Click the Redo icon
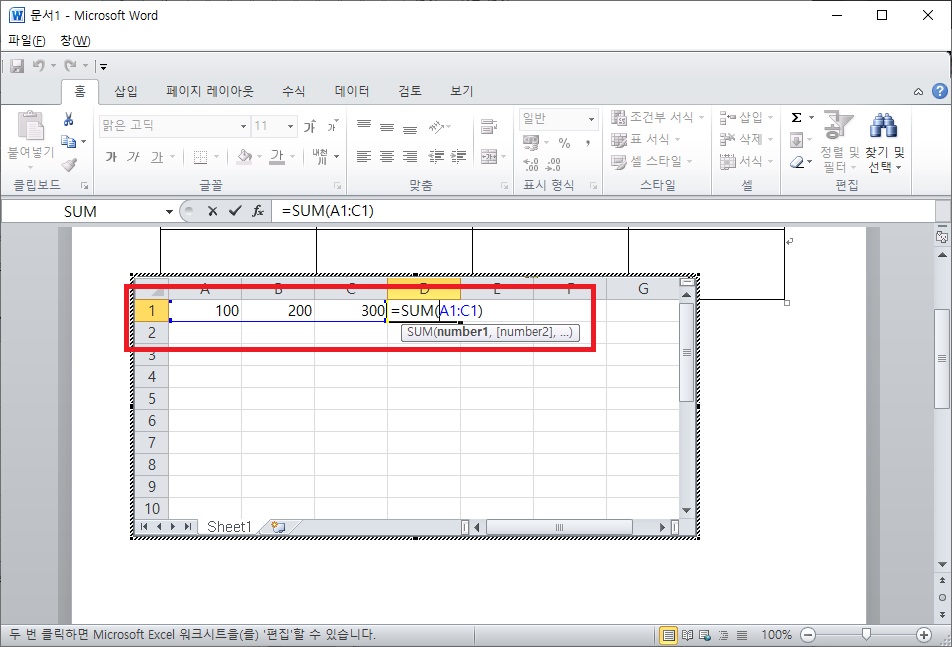This screenshot has height=647, width=952. 70,66
